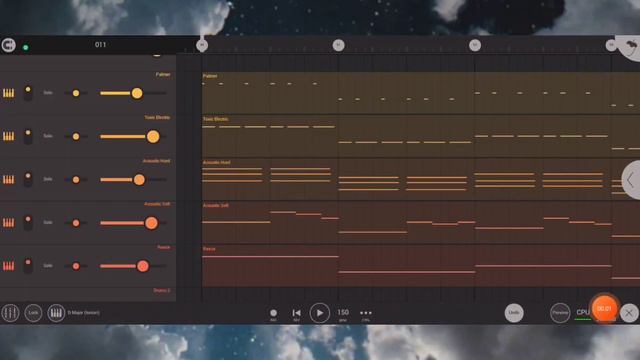Open the Acoustic Soft track instrument icon
Viewport: 640px width, 360px height.
coord(9,223)
